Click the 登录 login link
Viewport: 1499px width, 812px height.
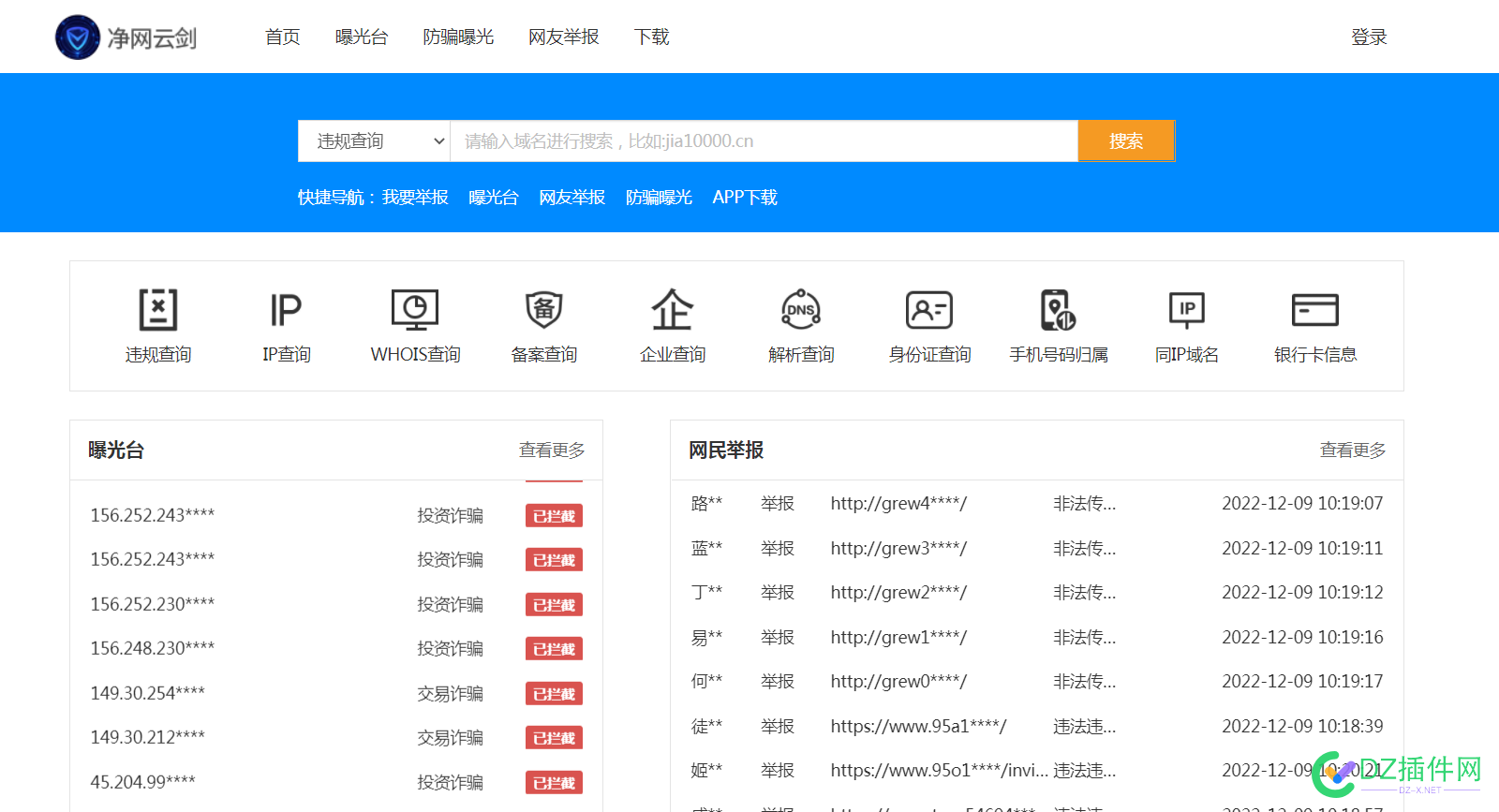[1369, 37]
